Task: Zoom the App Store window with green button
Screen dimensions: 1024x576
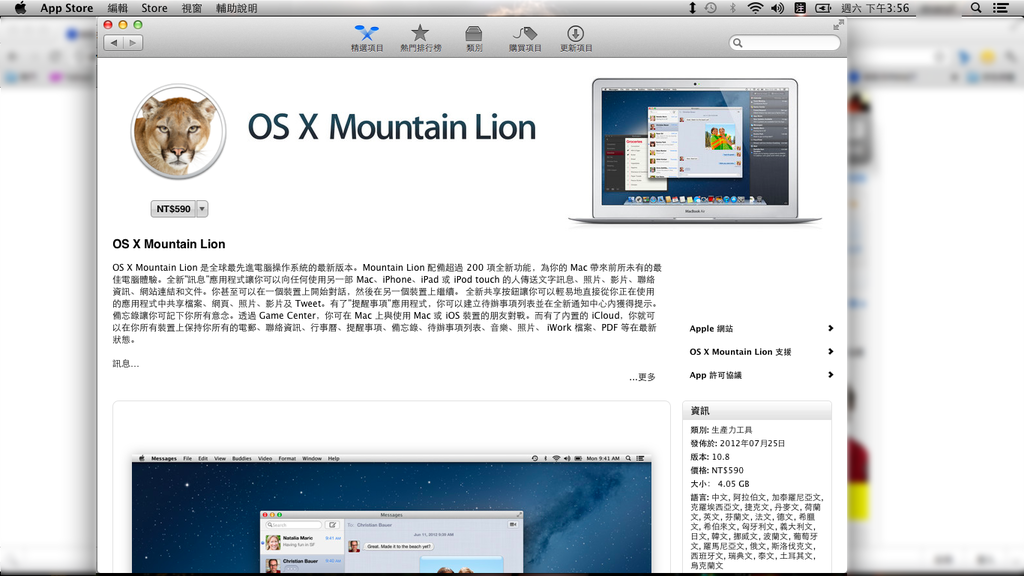Action: coord(138,25)
